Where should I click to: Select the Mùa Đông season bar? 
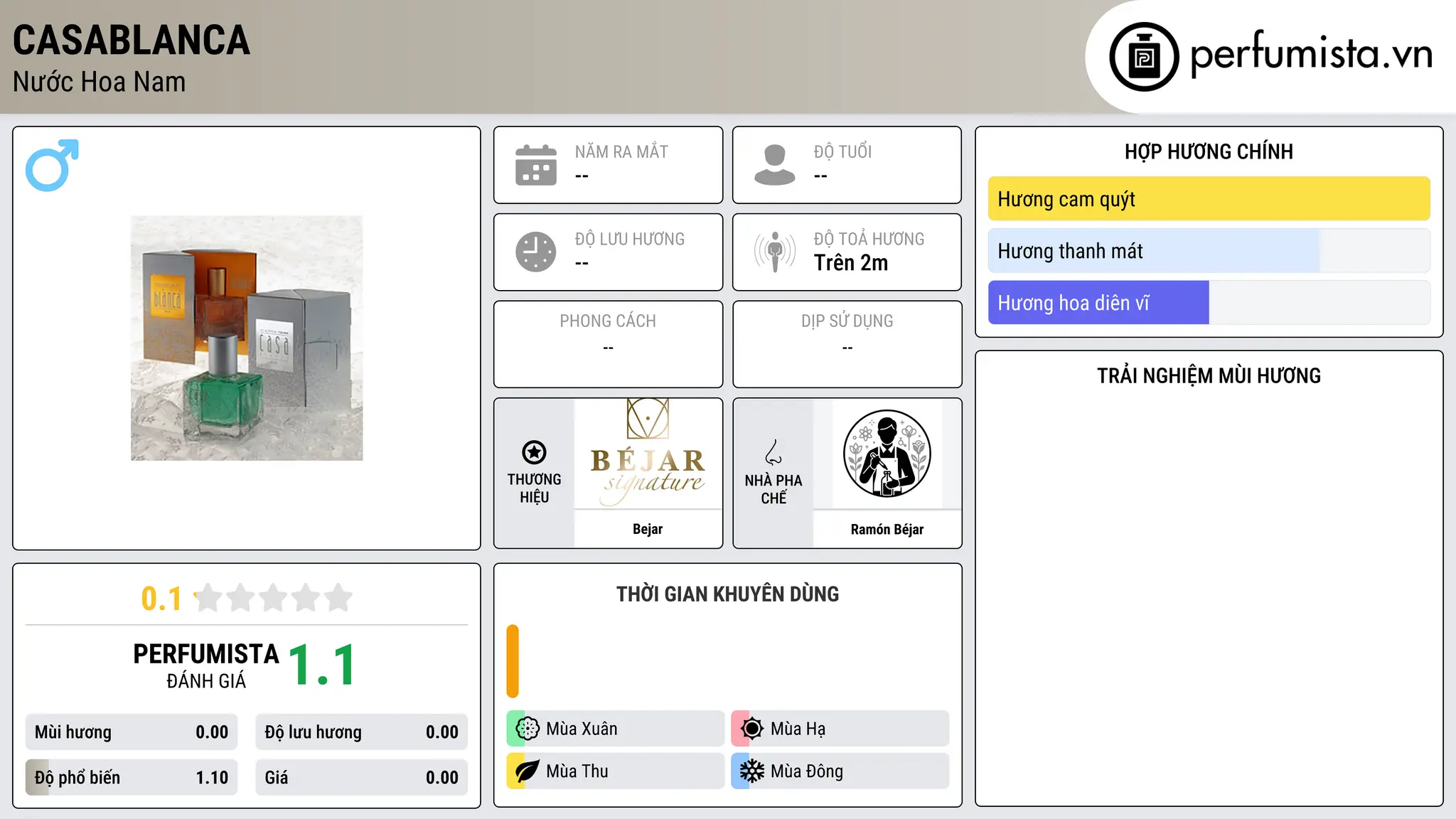[x=840, y=771]
